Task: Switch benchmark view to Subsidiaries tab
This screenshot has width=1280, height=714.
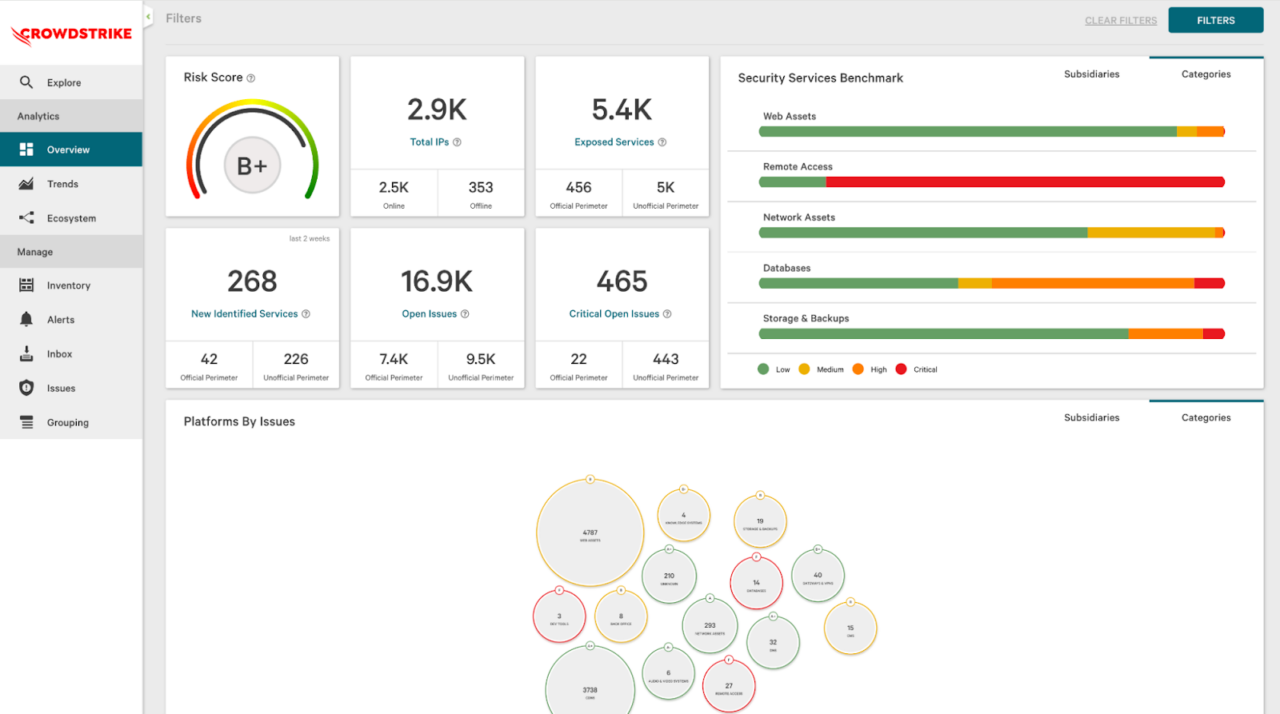Action: (1091, 74)
